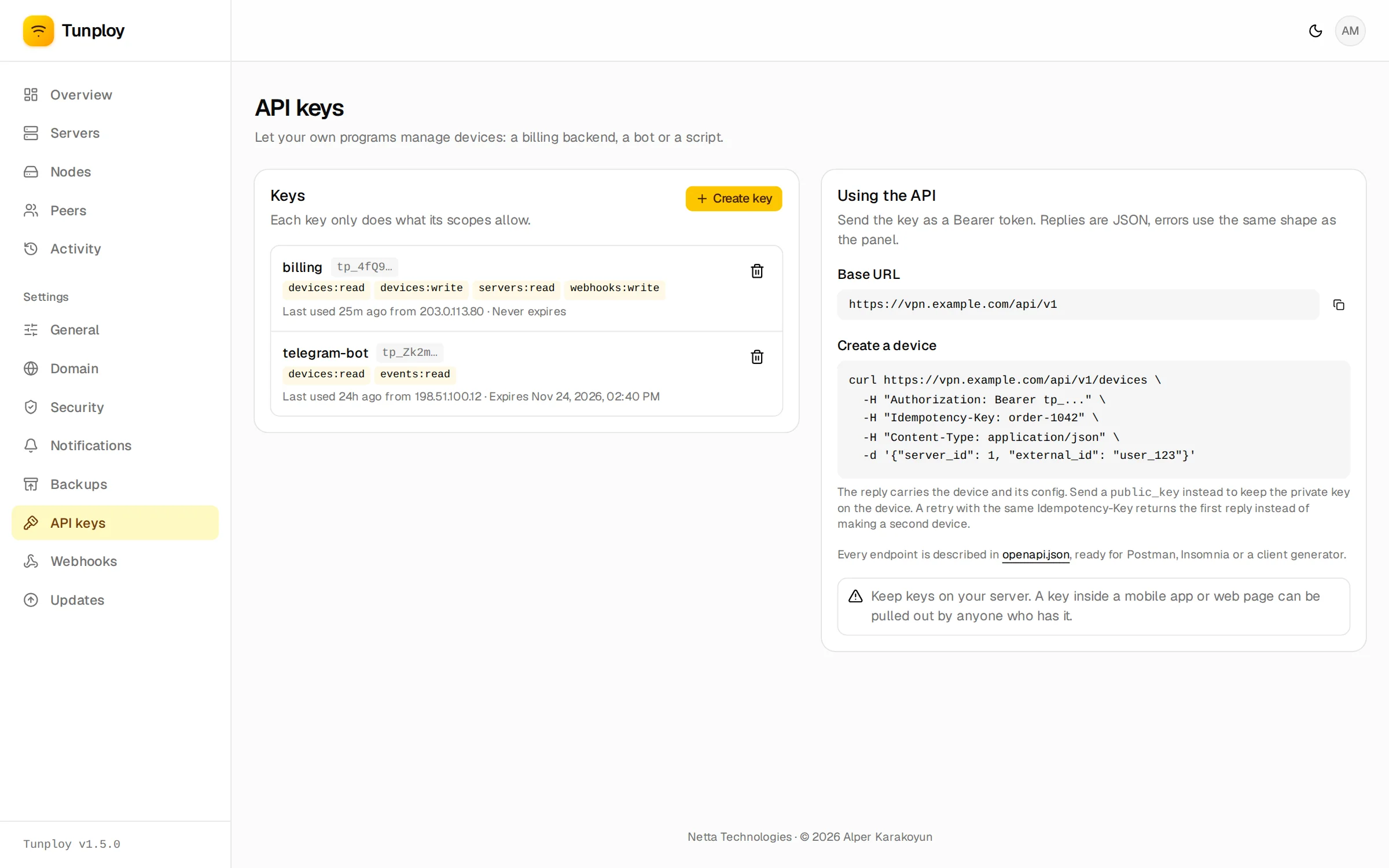Click the Tunploy logo icon
This screenshot has width=1389, height=868.
pyautogui.click(x=38, y=31)
